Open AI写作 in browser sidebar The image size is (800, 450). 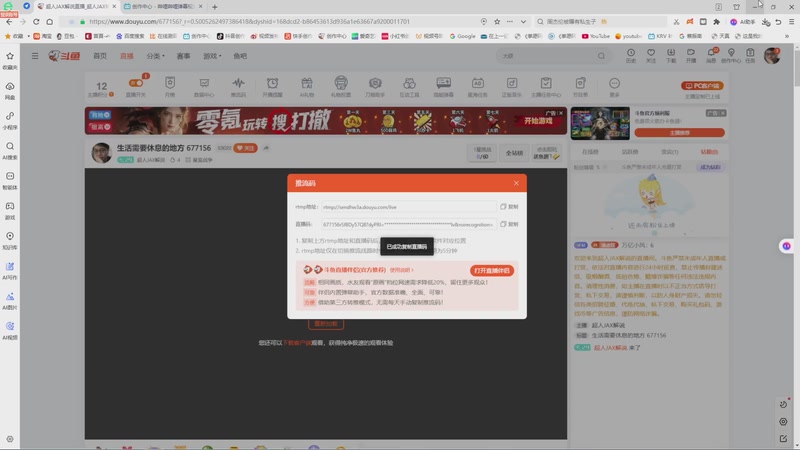click(10, 271)
